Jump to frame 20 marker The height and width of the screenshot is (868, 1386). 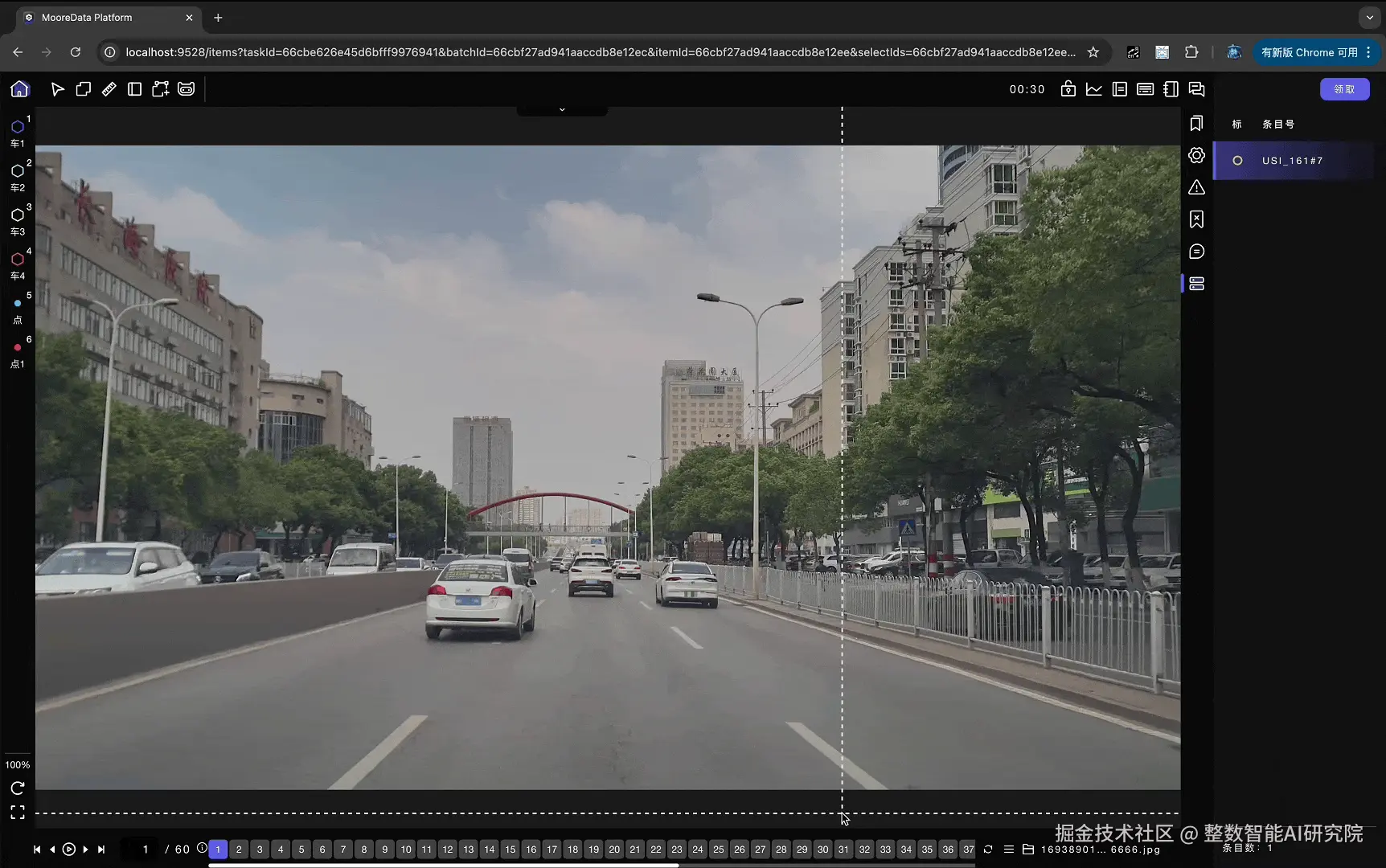pyautogui.click(x=615, y=850)
